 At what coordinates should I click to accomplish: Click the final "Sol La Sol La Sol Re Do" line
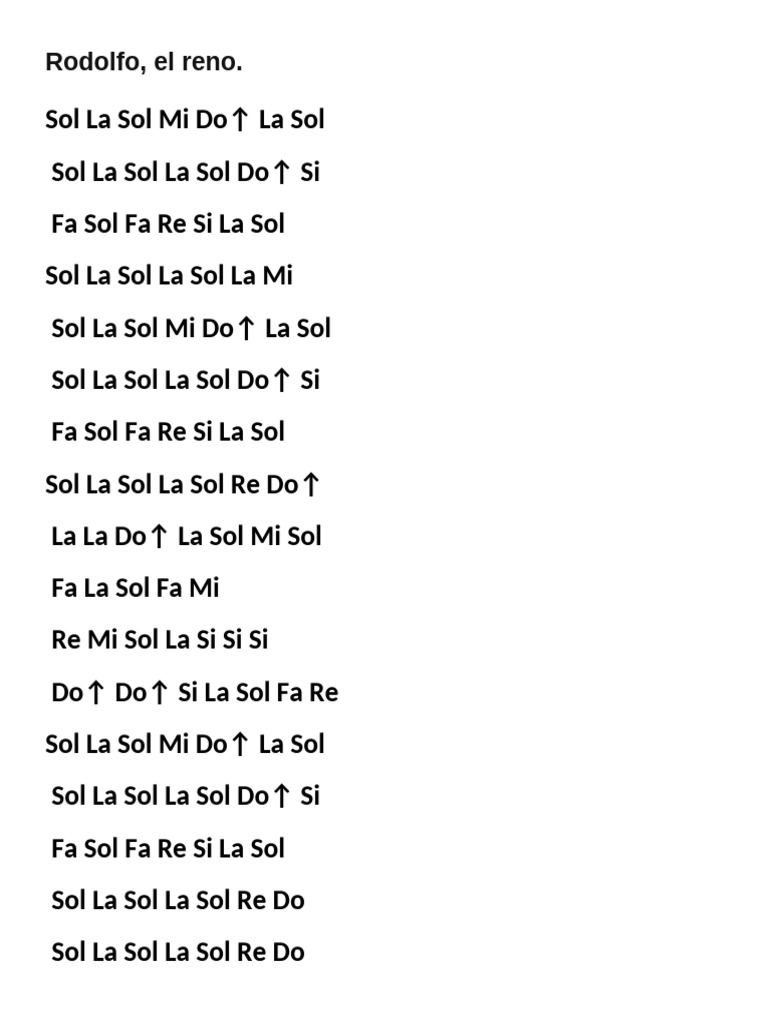(178, 952)
